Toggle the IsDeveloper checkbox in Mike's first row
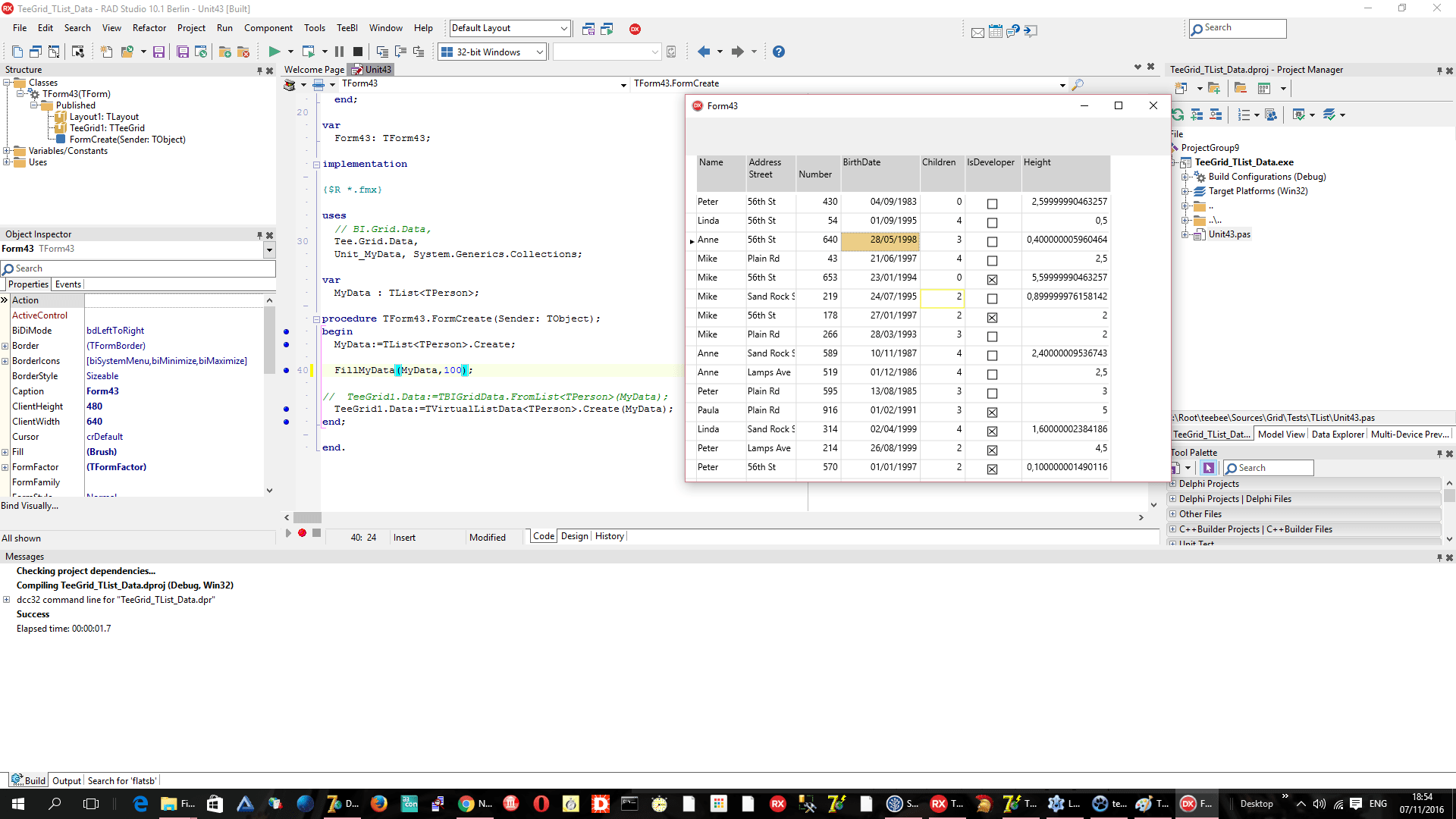1456x819 pixels. 992,260
